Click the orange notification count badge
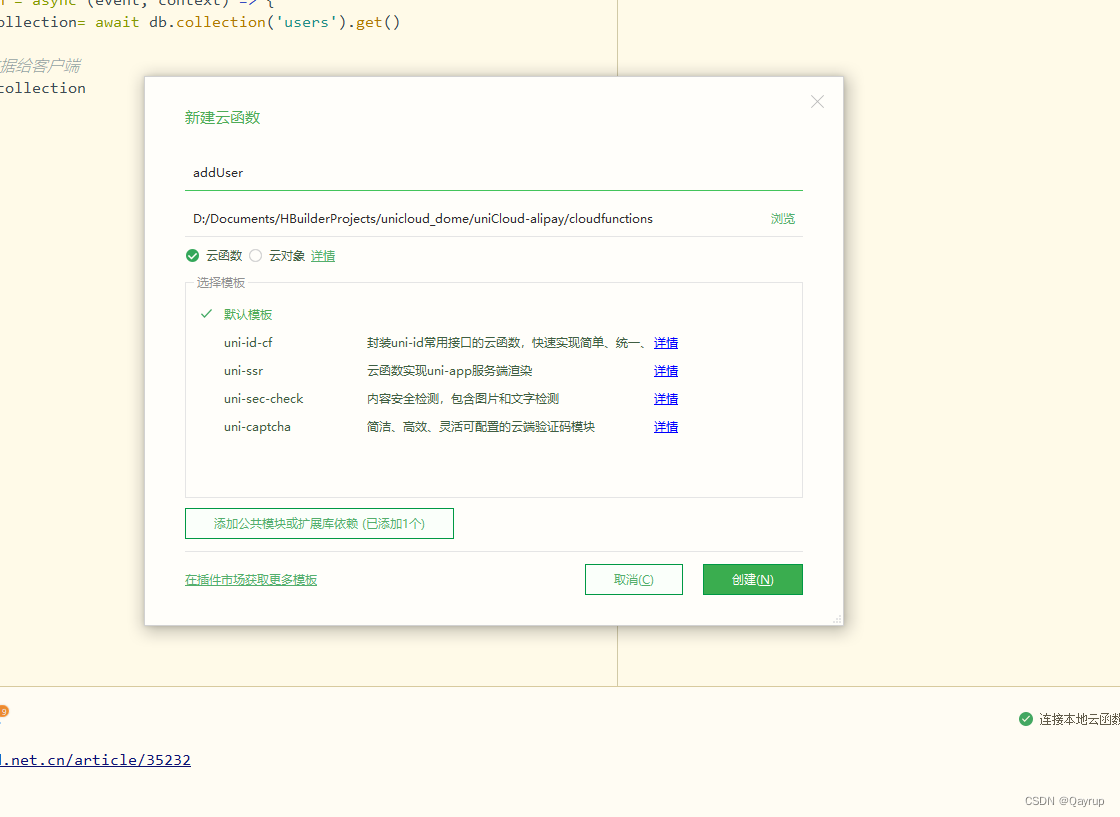1120x817 pixels. click(x=4, y=711)
